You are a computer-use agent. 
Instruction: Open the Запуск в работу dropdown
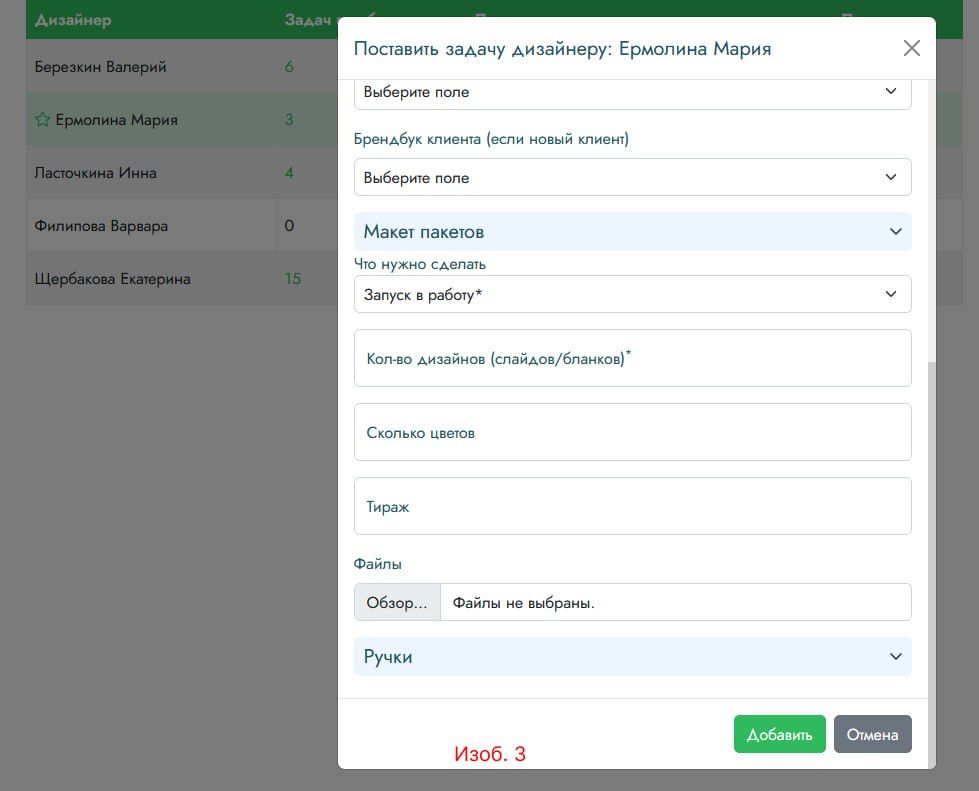click(x=632, y=295)
